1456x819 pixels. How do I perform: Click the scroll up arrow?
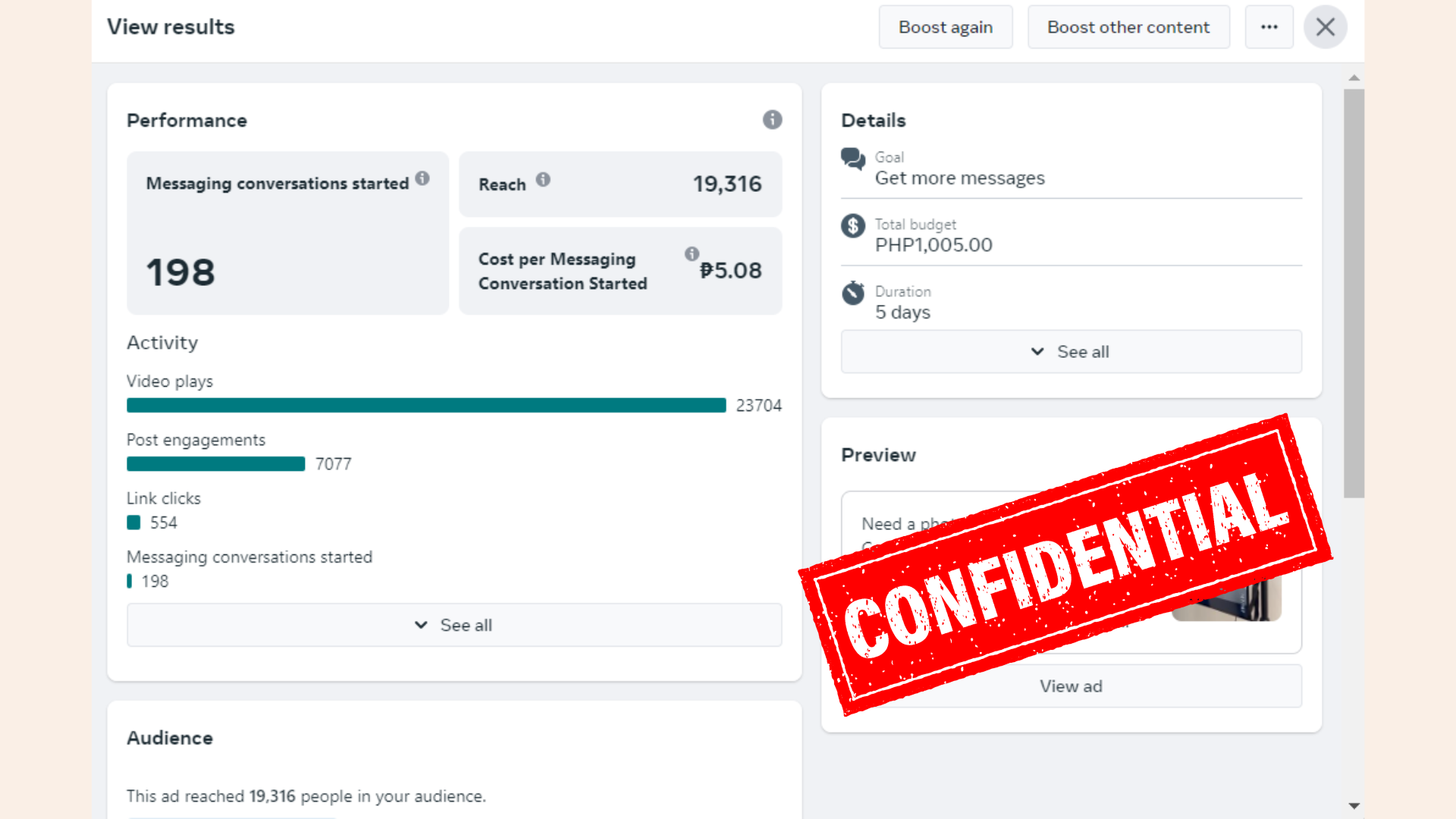click(1354, 78)
